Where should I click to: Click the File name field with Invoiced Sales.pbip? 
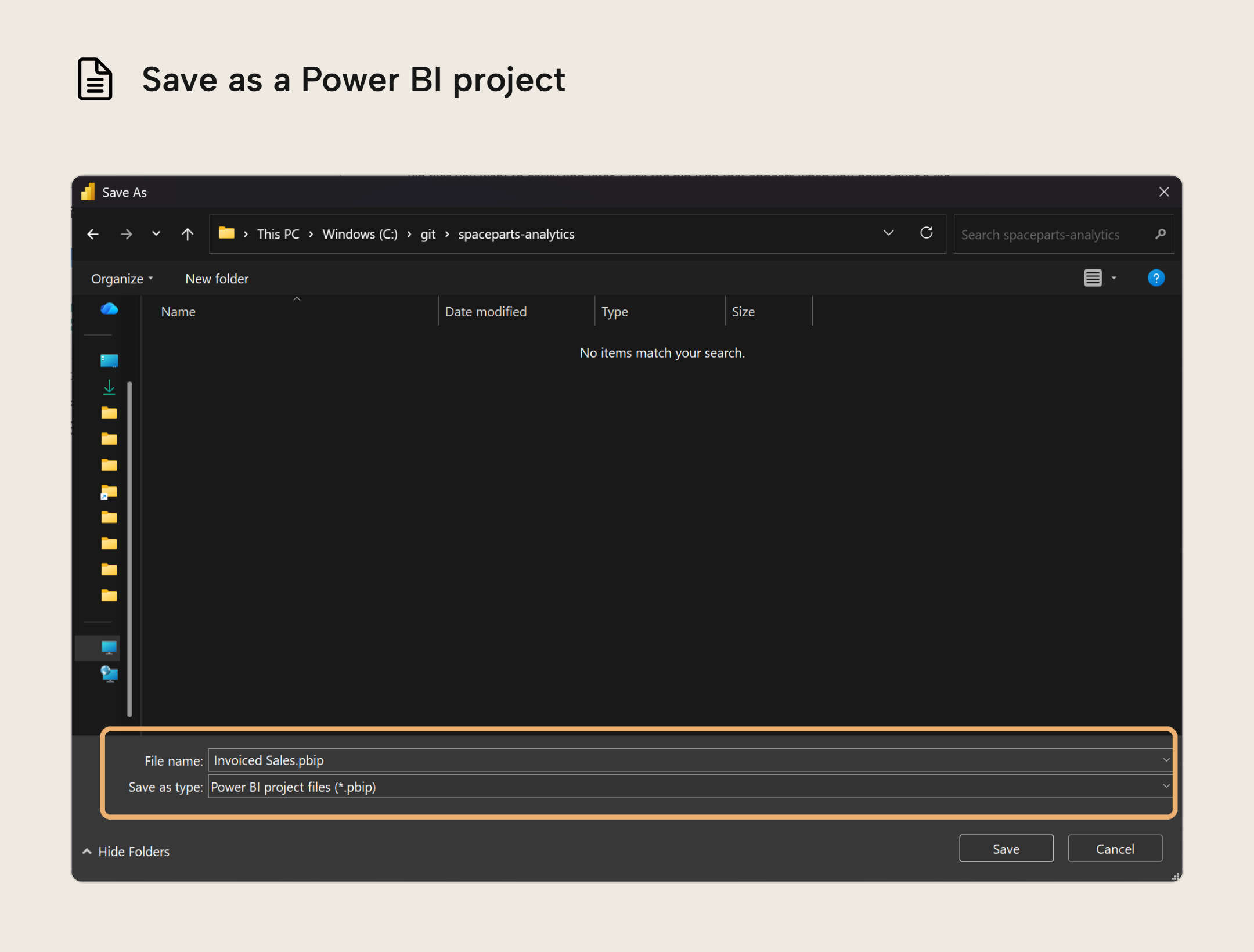(x=684, y=760)
